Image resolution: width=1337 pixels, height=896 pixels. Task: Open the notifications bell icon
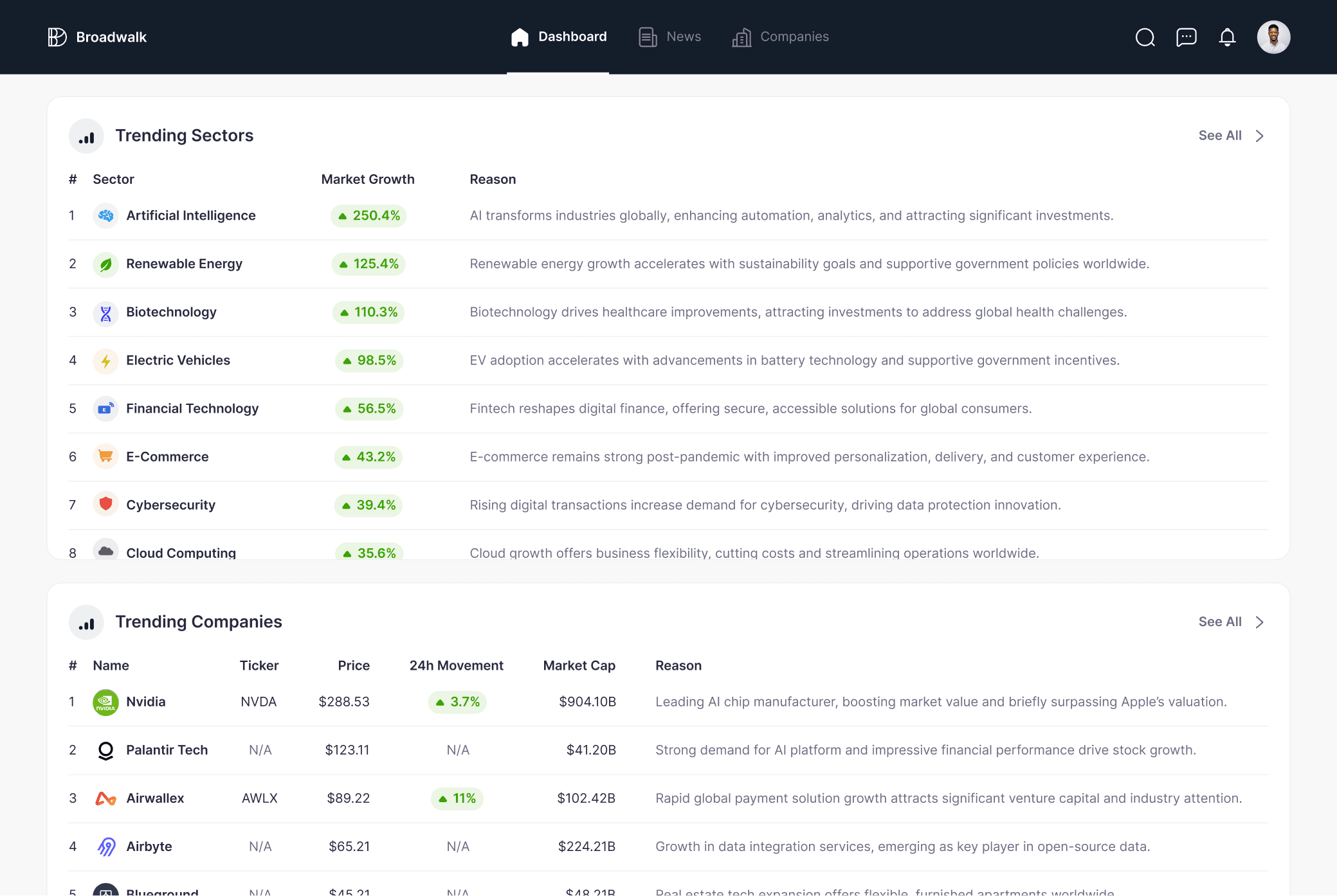[1227, 37]
